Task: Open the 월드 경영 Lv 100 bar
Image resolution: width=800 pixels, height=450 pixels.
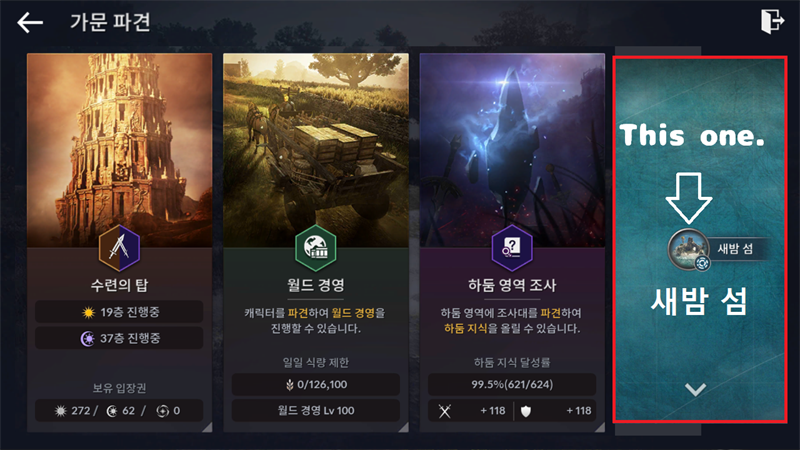Action: tap(315, 410)
